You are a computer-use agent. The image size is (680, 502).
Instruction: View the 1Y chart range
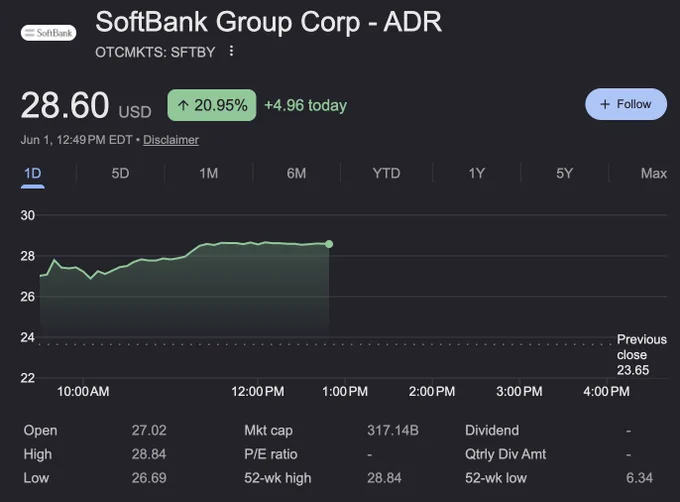coord(476,173)
